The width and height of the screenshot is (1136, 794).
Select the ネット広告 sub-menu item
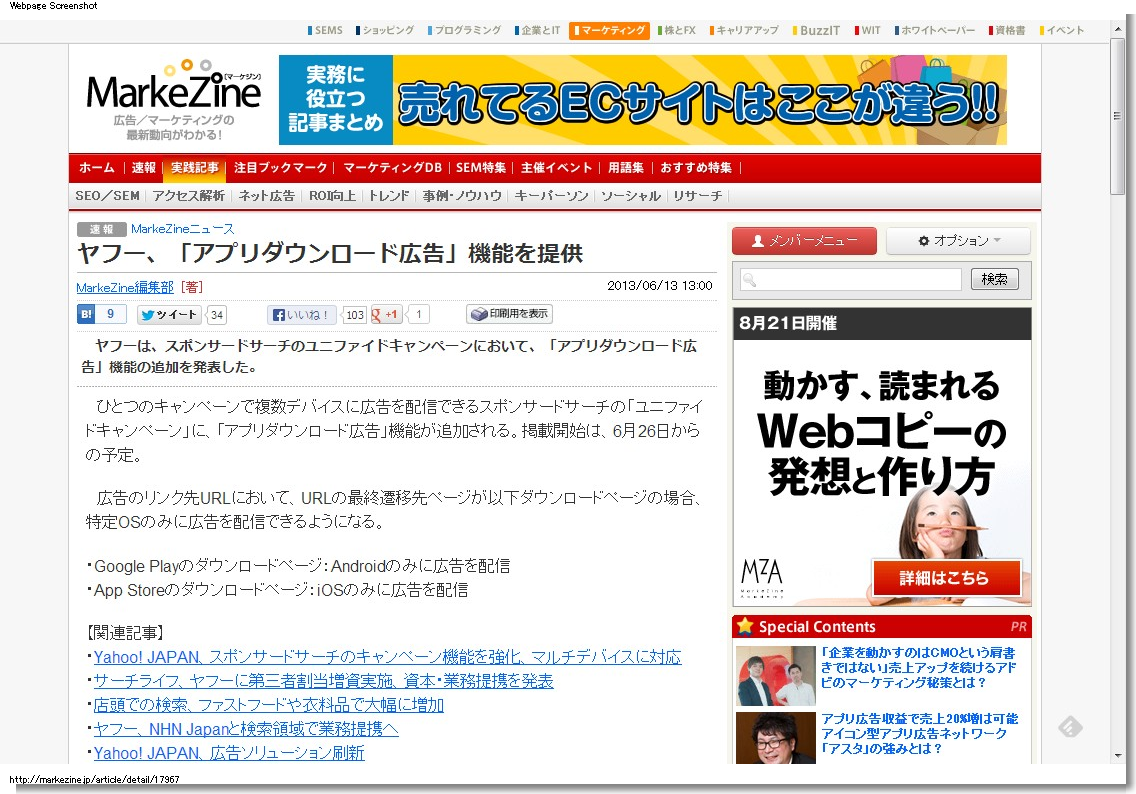(x=267, y=196)
